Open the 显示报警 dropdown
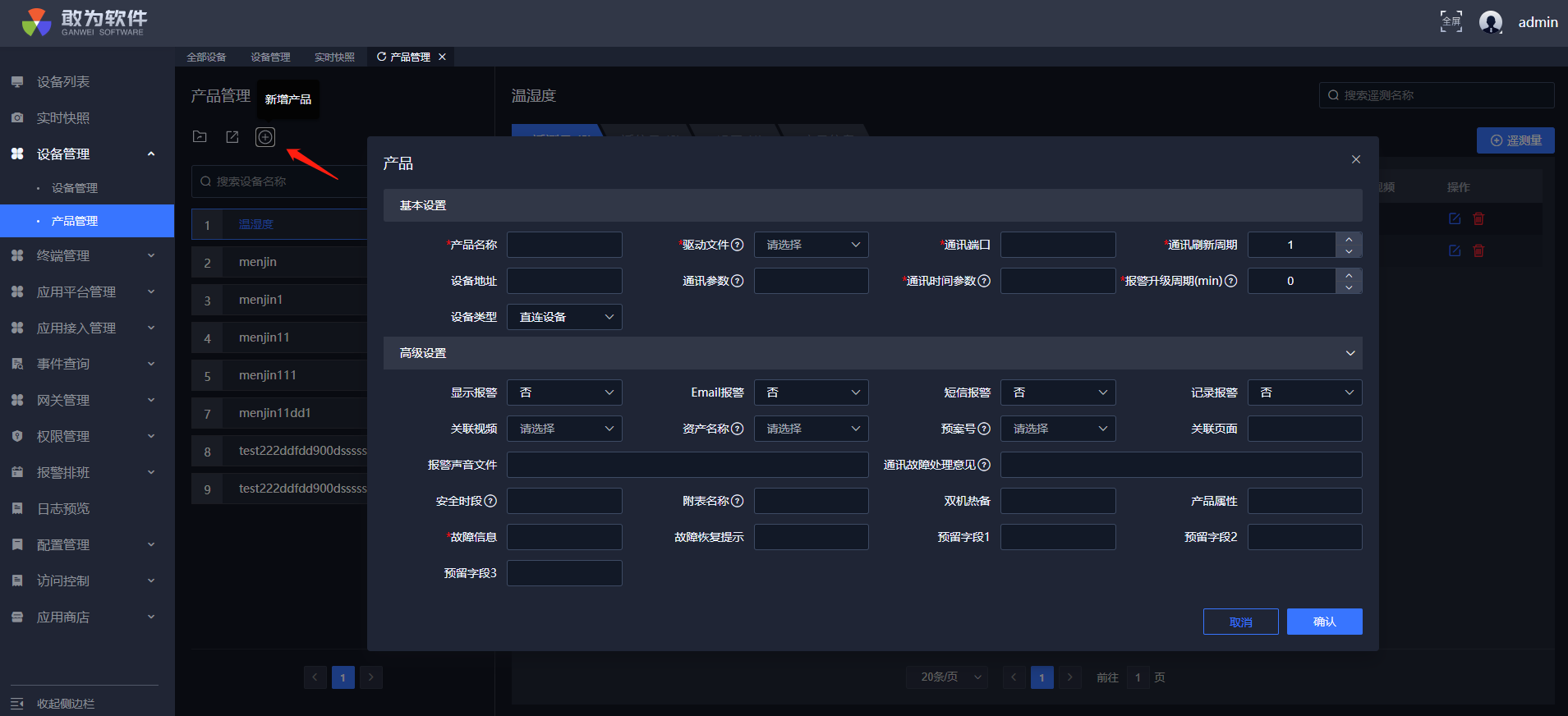 [x=564, y=392]
